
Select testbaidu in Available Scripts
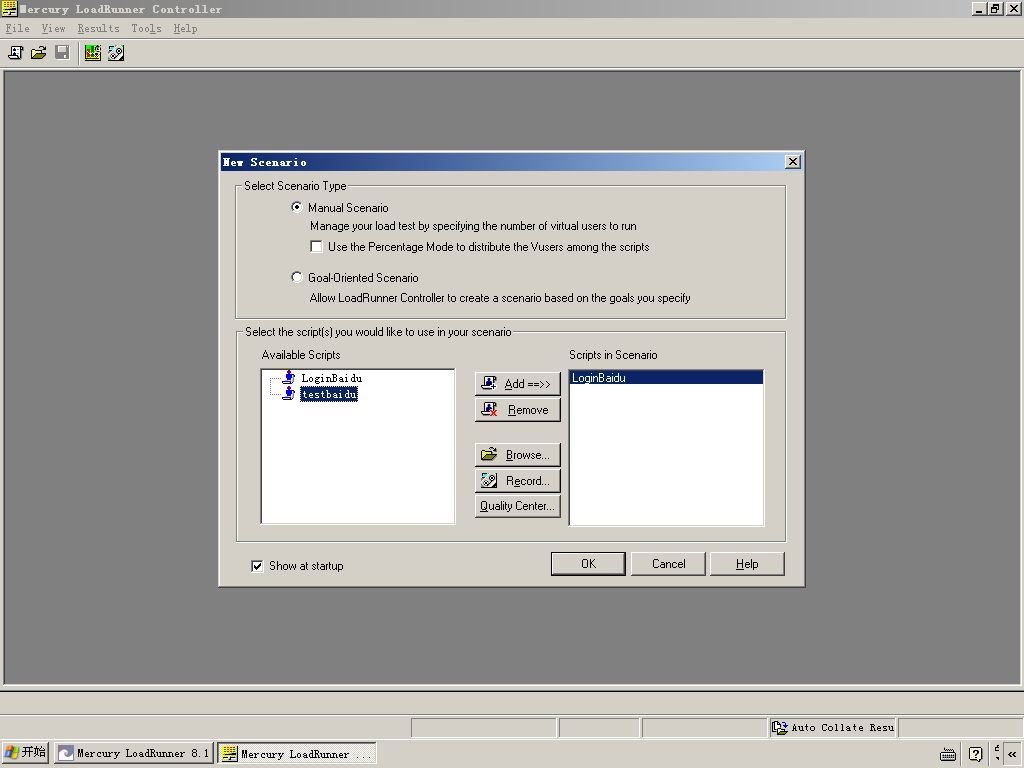[x=329, y=394]
